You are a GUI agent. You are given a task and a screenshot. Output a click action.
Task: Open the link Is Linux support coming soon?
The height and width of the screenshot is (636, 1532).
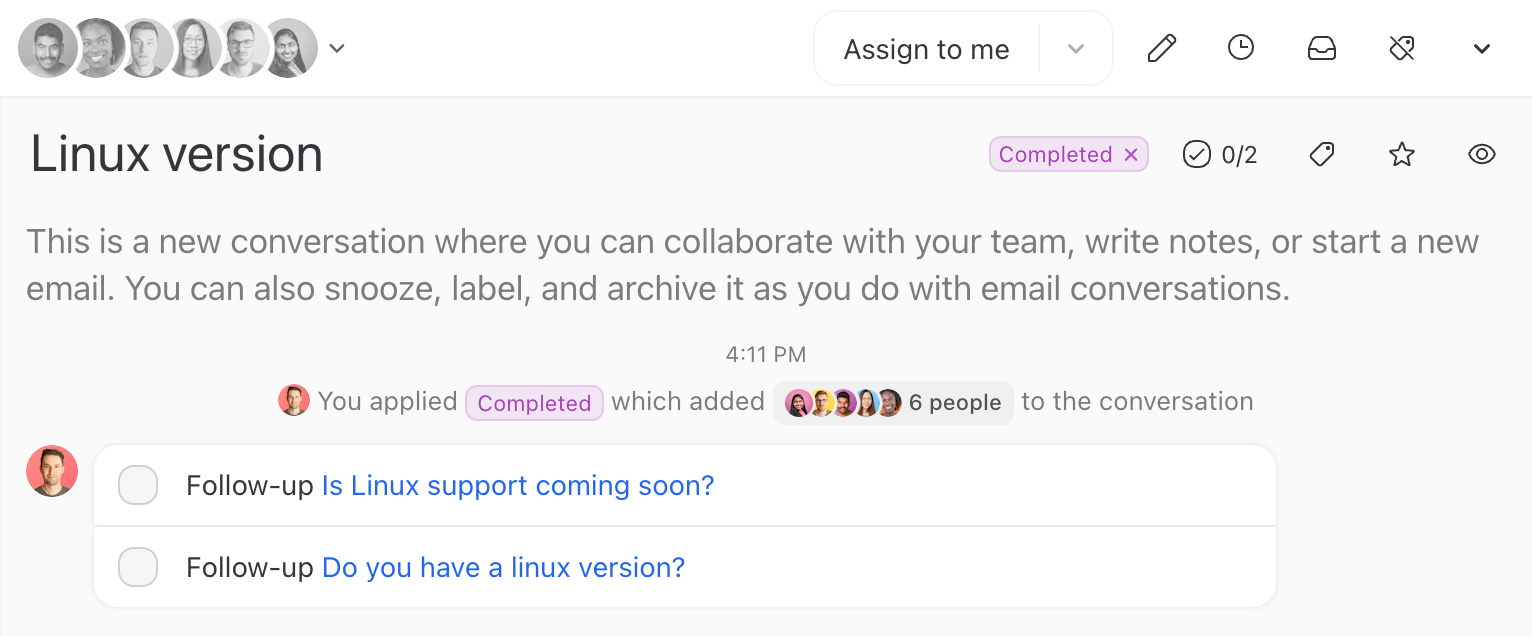pyautogui.click(x=517, y=485)
